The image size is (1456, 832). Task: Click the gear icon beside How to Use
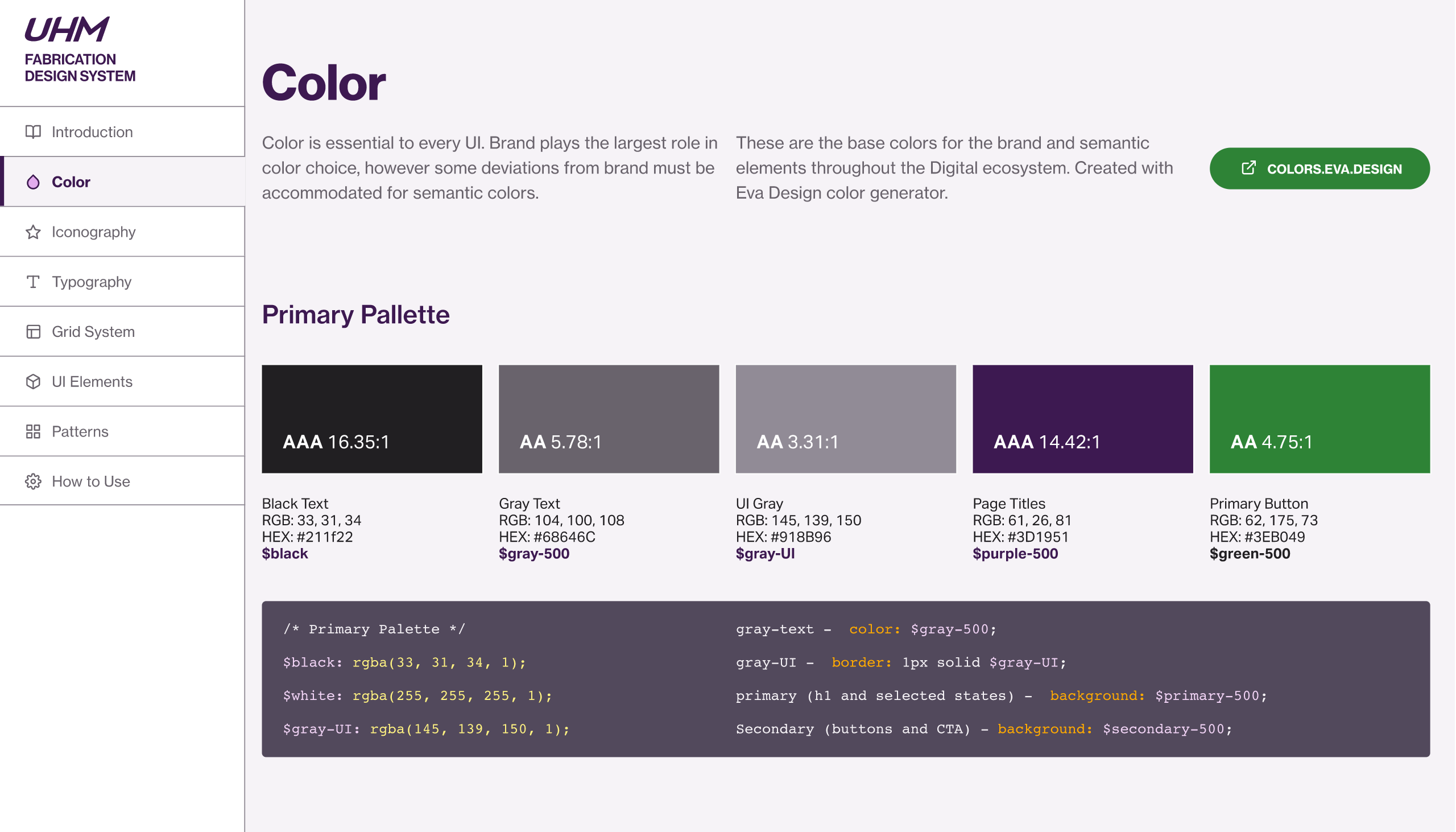click(x=33, y=481)
